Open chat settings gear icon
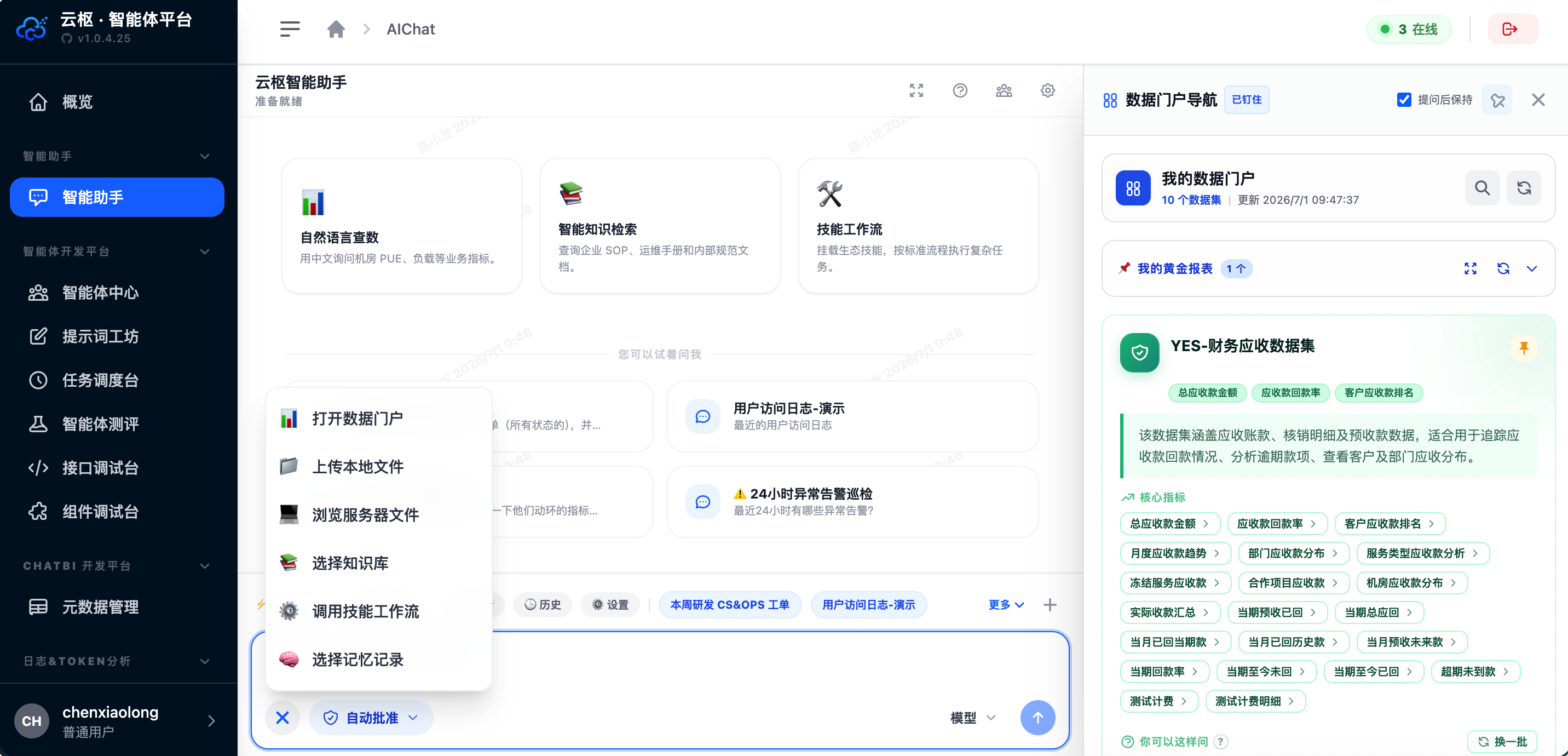The image size is (1568, 756). (x=1047, y=90)
